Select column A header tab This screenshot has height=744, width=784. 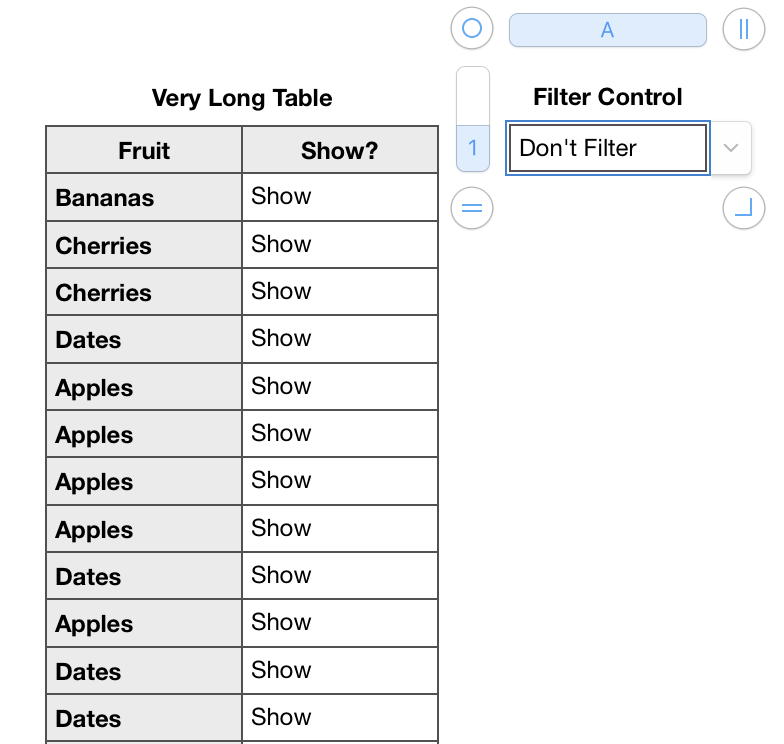[x=607, y=30]
